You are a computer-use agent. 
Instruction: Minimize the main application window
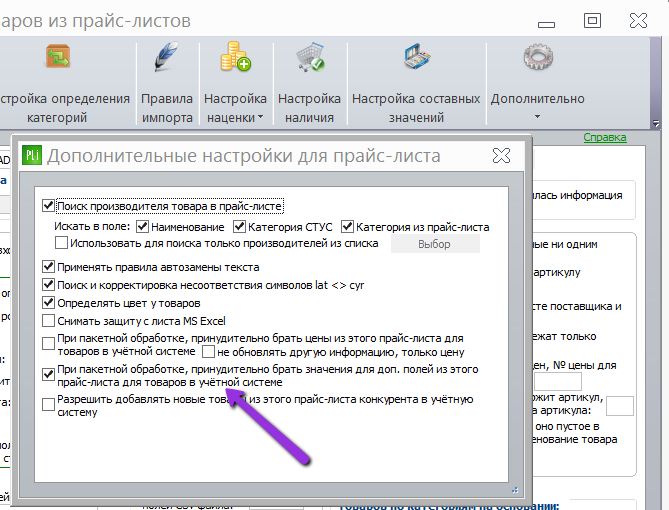(546, 25)
